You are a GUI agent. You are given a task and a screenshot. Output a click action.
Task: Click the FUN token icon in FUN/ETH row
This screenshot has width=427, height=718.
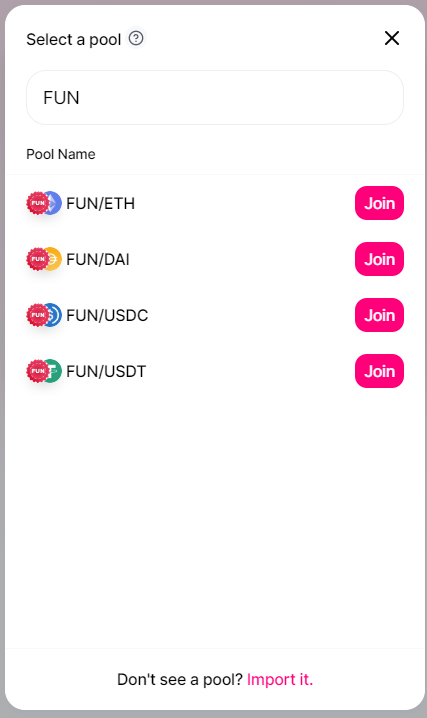(x=38, y=203)
